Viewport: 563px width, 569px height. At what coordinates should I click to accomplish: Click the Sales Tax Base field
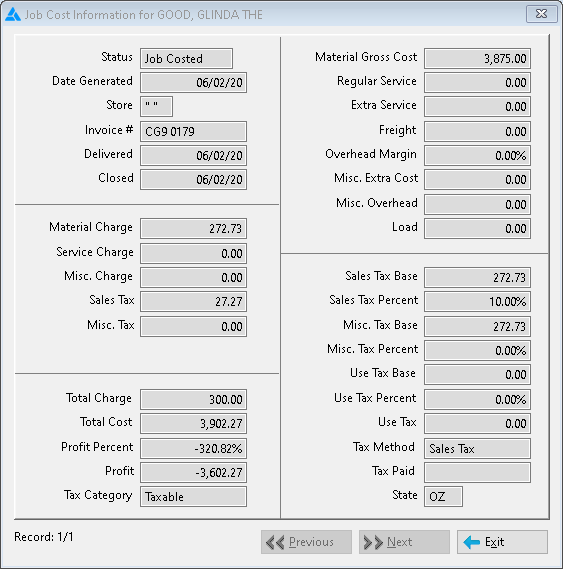477,277
